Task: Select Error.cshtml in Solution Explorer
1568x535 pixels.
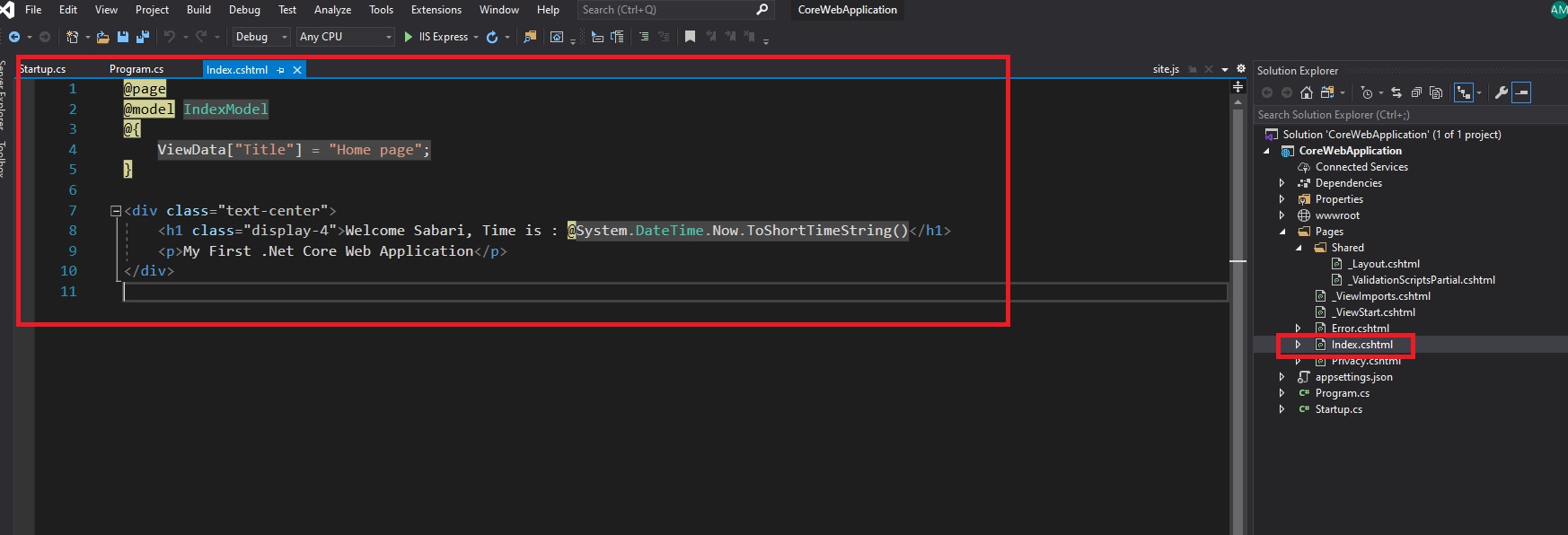Action: [x=1360, y=329]
